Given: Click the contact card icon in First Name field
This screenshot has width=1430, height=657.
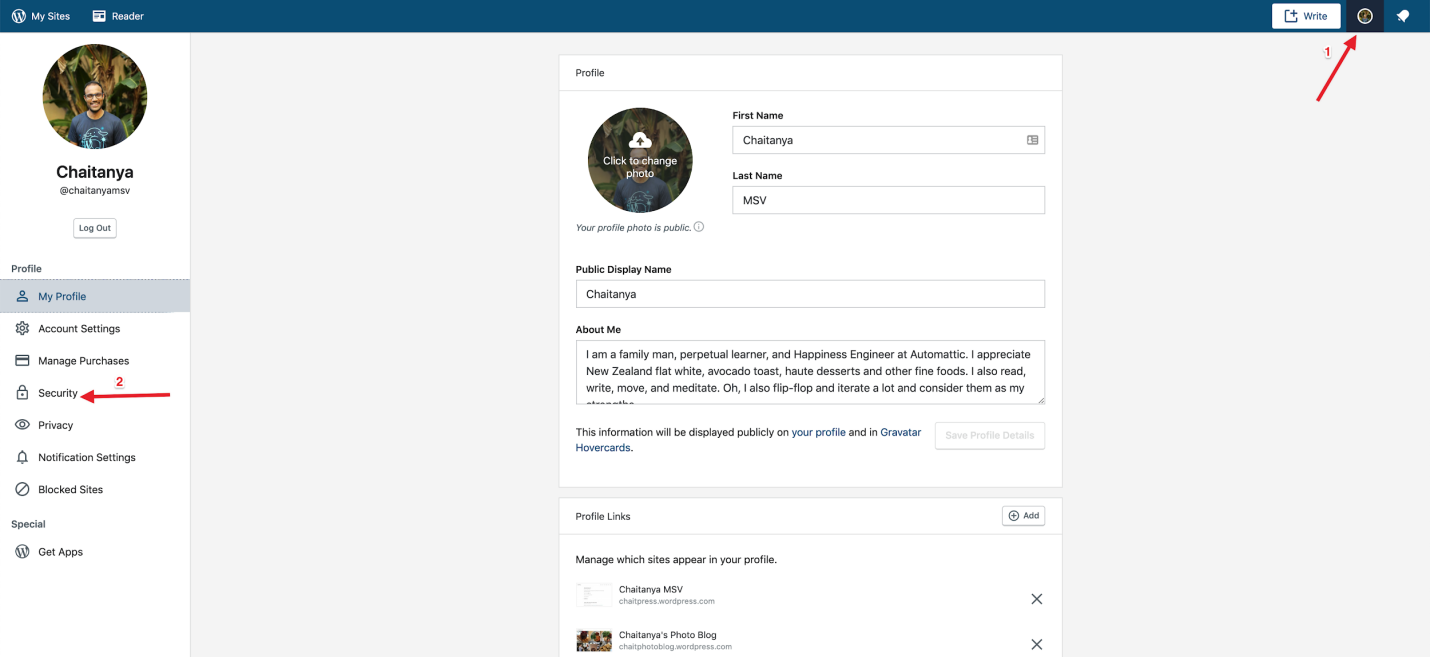Looking at the screenshot, I should click(x=1032, y=140).
